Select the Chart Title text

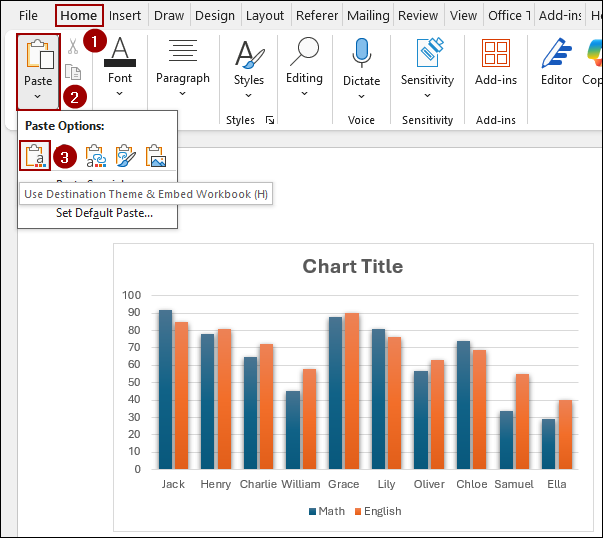coord(353,266)
